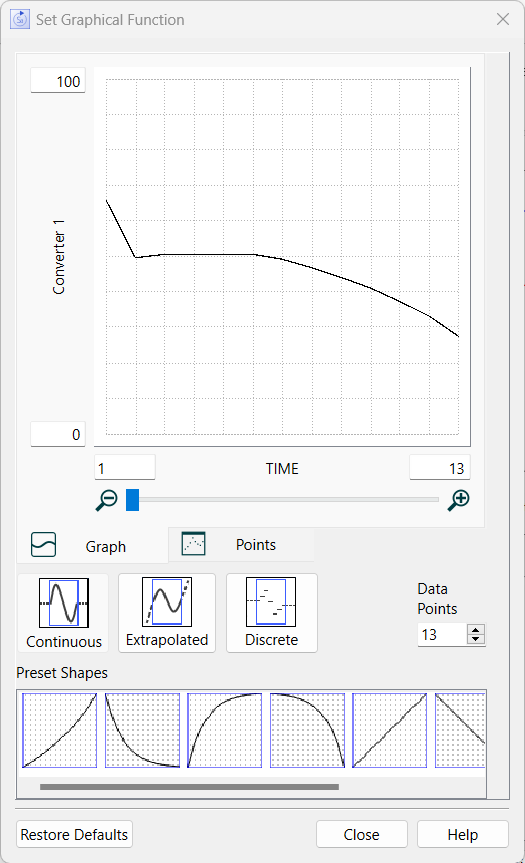This screenshot has height=863, width=525.
Task: Select the Extrapolated graph type
Action: coord(167,613)
